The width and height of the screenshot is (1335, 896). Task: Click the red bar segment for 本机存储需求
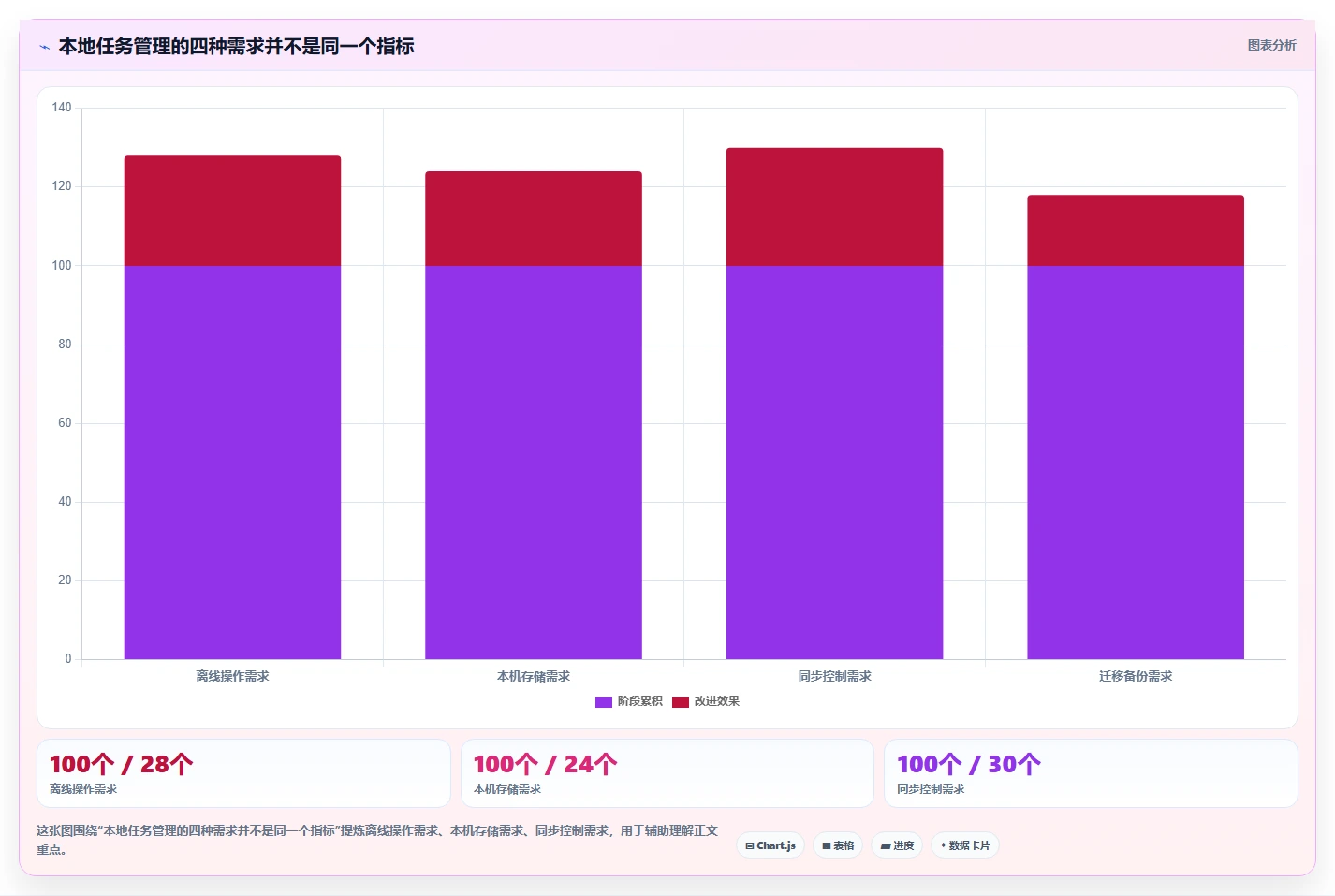click(x=534, y=219)
